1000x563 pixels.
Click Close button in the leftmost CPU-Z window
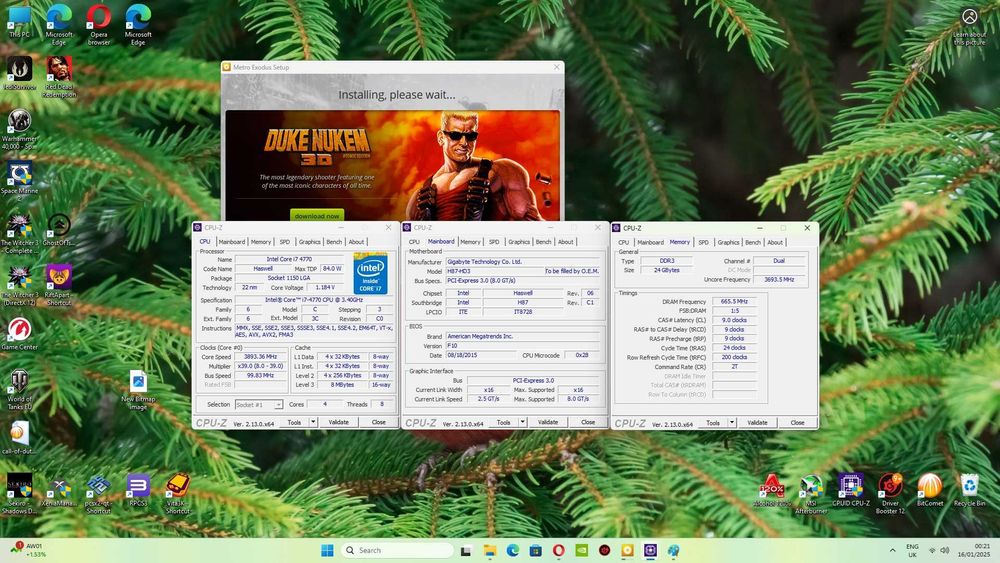click(379, 422)
